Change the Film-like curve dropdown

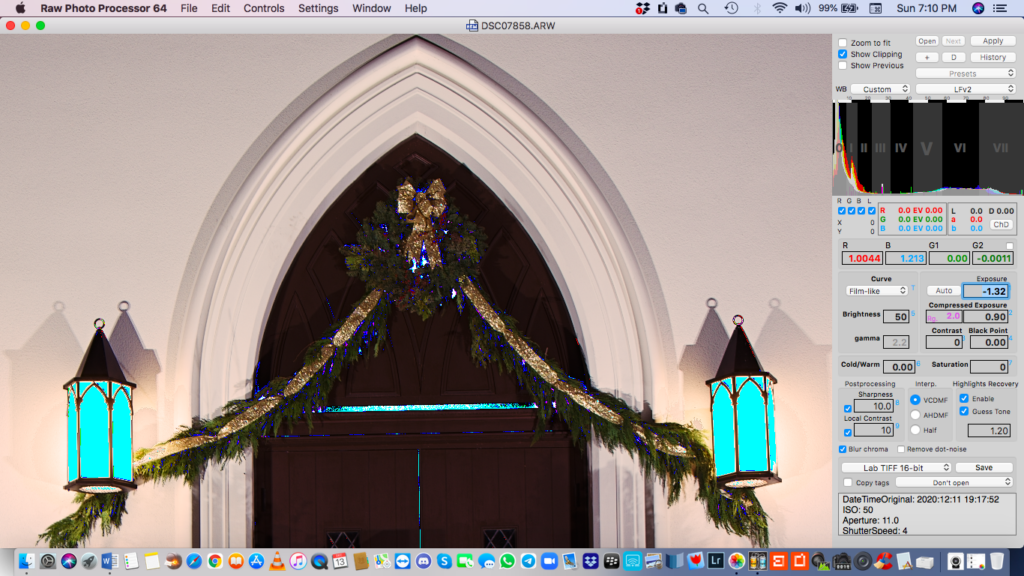point(876,291)
